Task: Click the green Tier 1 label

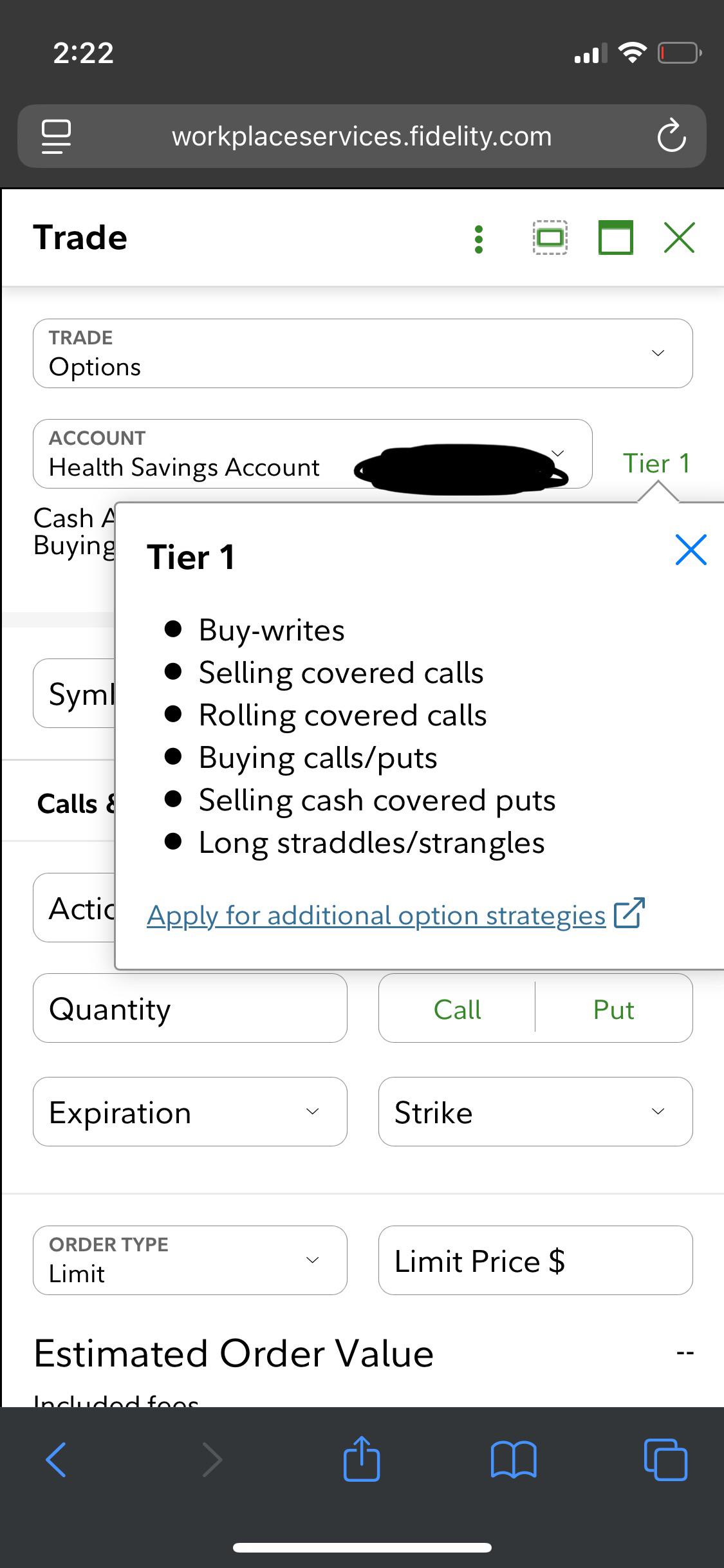Action: click(656, 463)
